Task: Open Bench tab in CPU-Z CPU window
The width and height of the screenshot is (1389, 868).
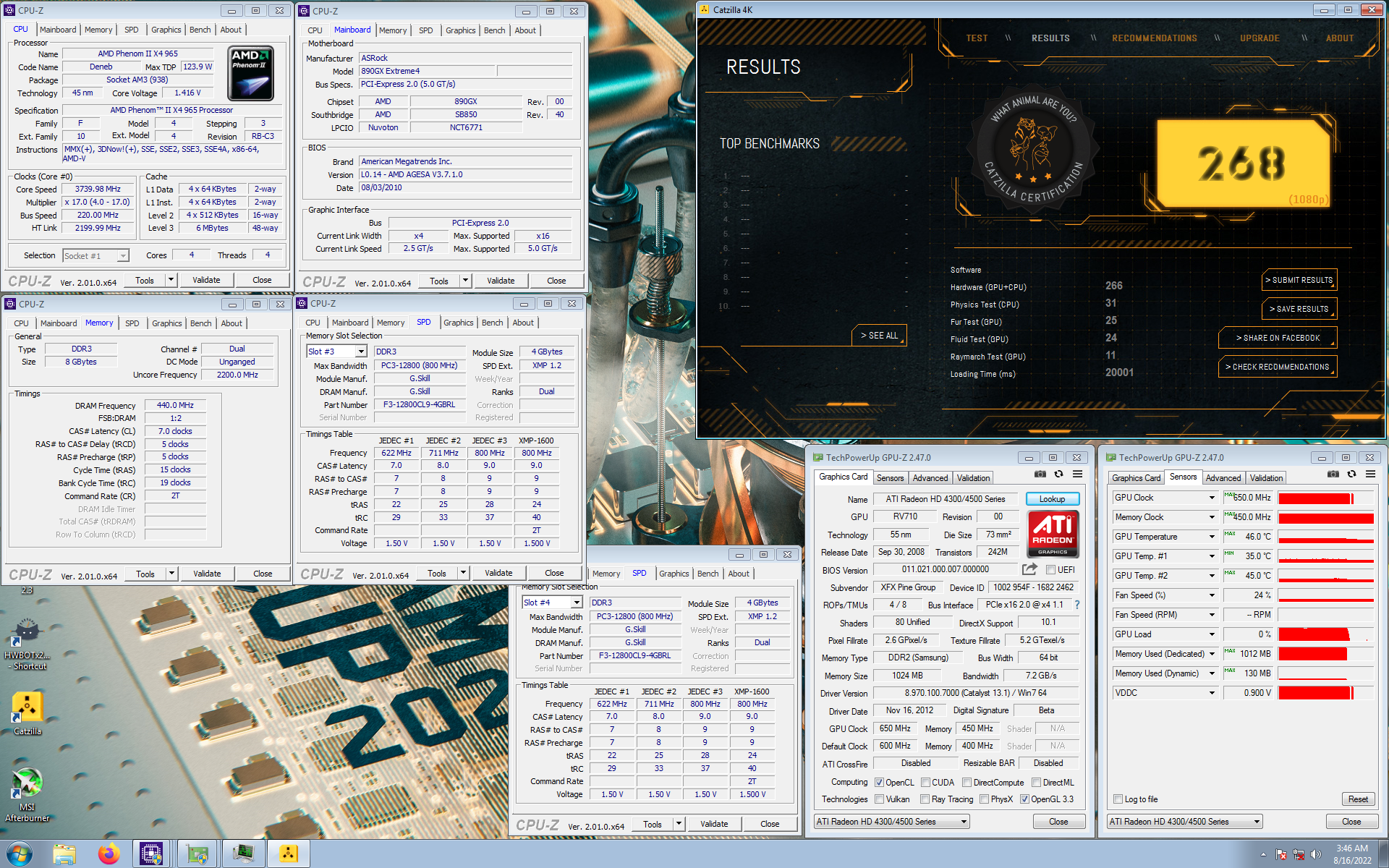Action: coord(200,30)
